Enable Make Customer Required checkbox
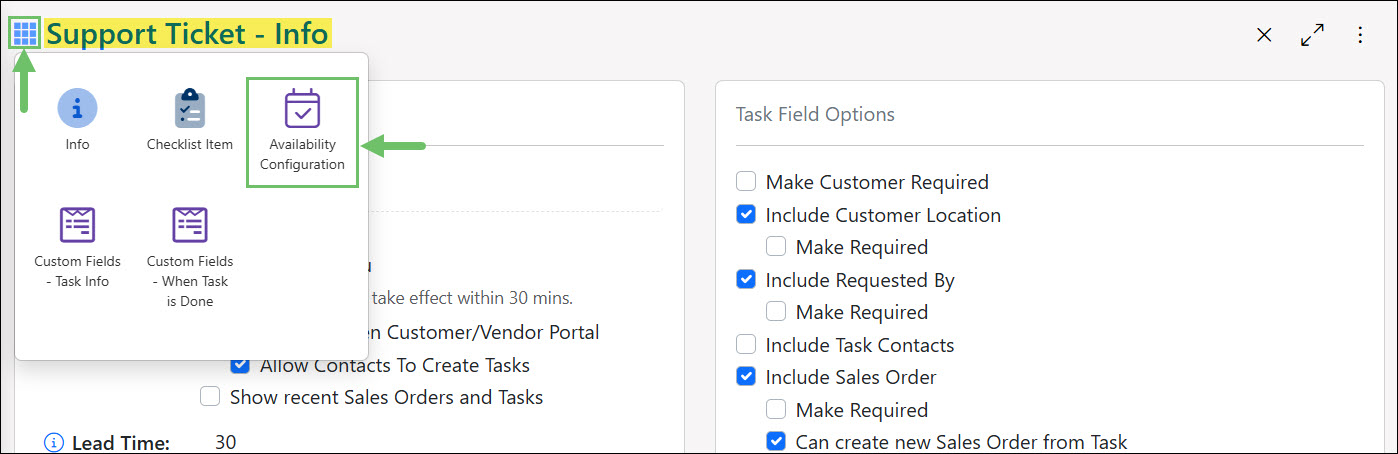 (x=746, y=182)
